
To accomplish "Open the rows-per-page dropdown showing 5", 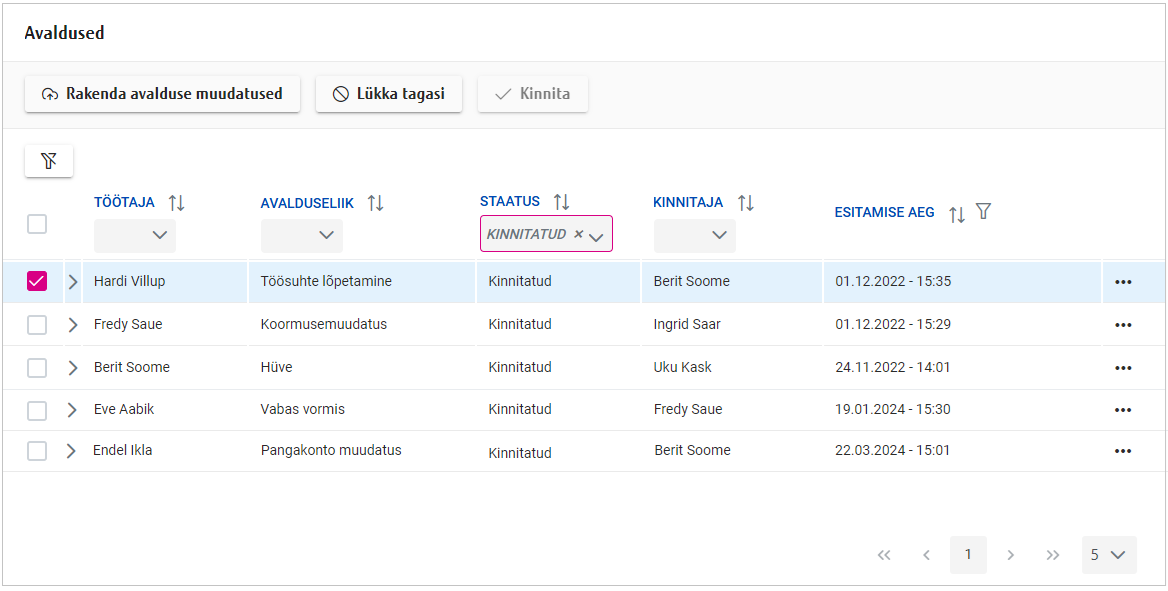I will pyautogui.click(x=1108, y=555).
